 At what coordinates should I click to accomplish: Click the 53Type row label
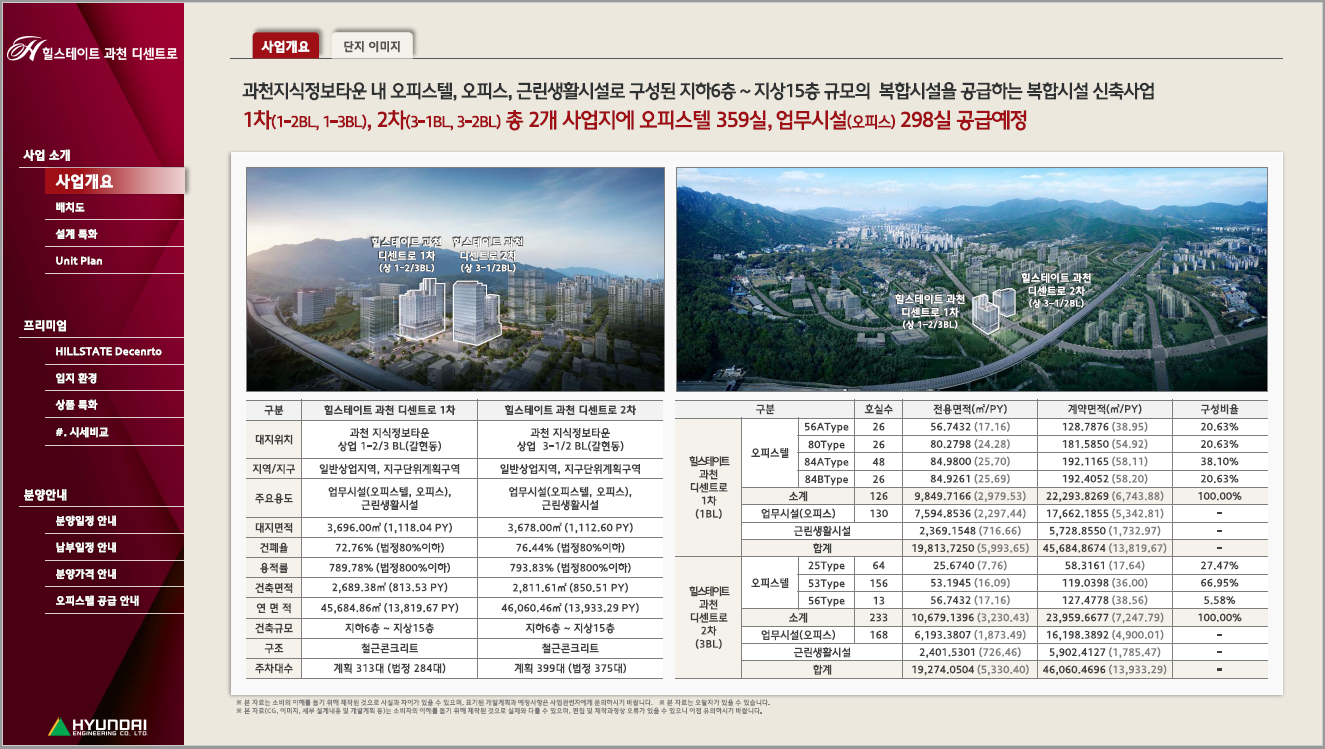(827, 583)
